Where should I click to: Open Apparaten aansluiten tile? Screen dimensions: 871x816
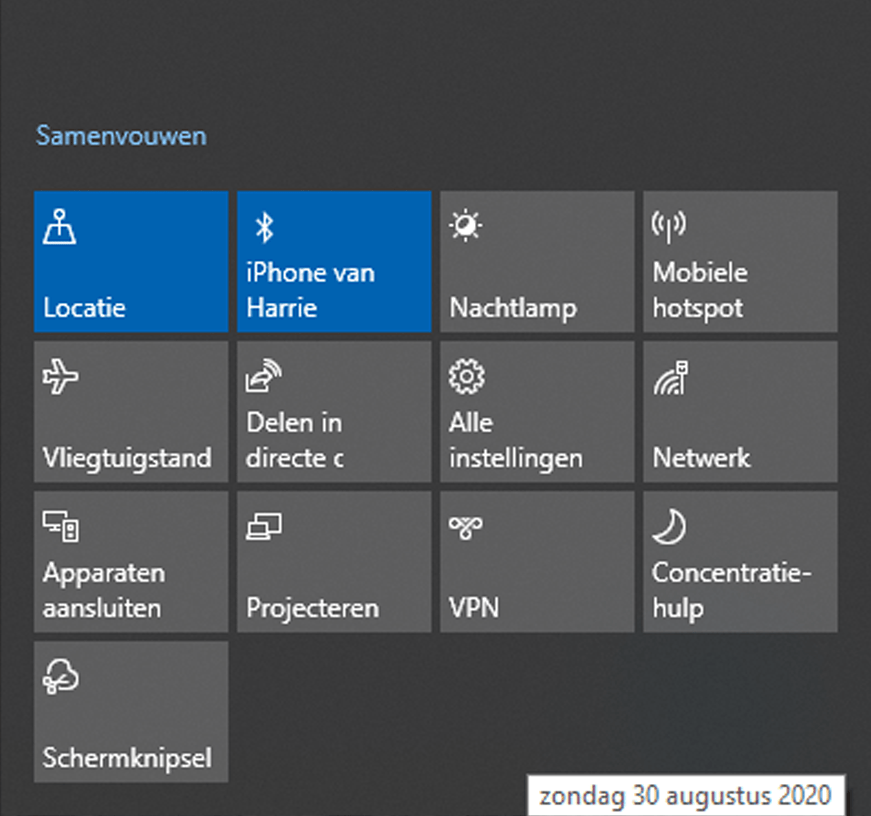tap(131, 562)
